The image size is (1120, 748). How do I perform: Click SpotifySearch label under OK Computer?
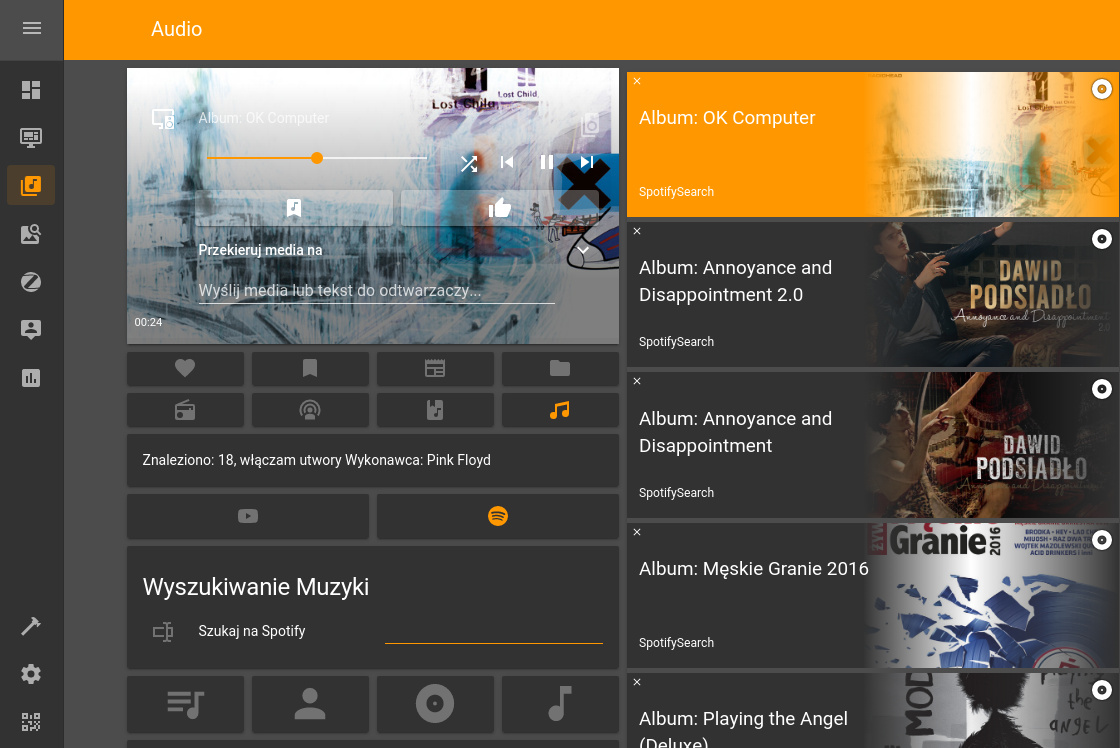676,191
